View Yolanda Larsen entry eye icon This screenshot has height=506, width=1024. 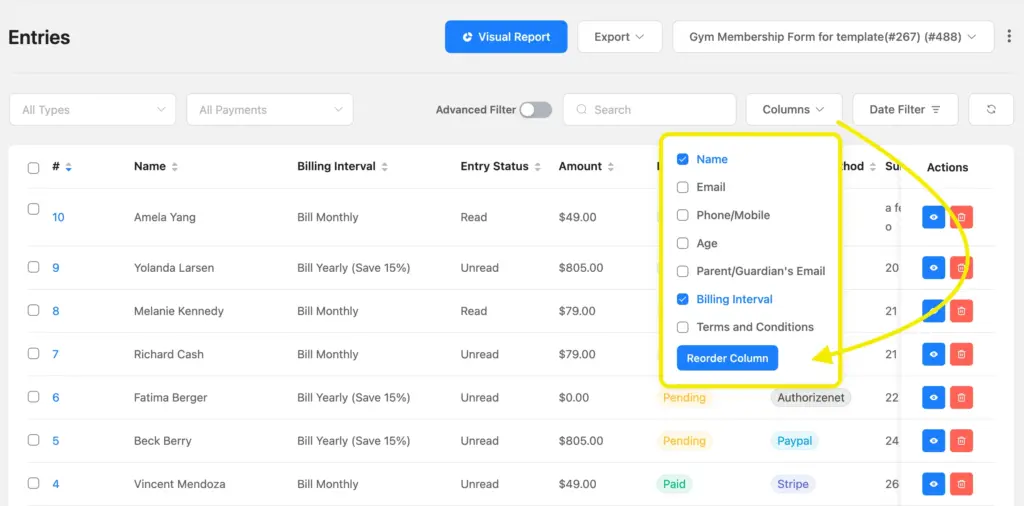point(933,268)
